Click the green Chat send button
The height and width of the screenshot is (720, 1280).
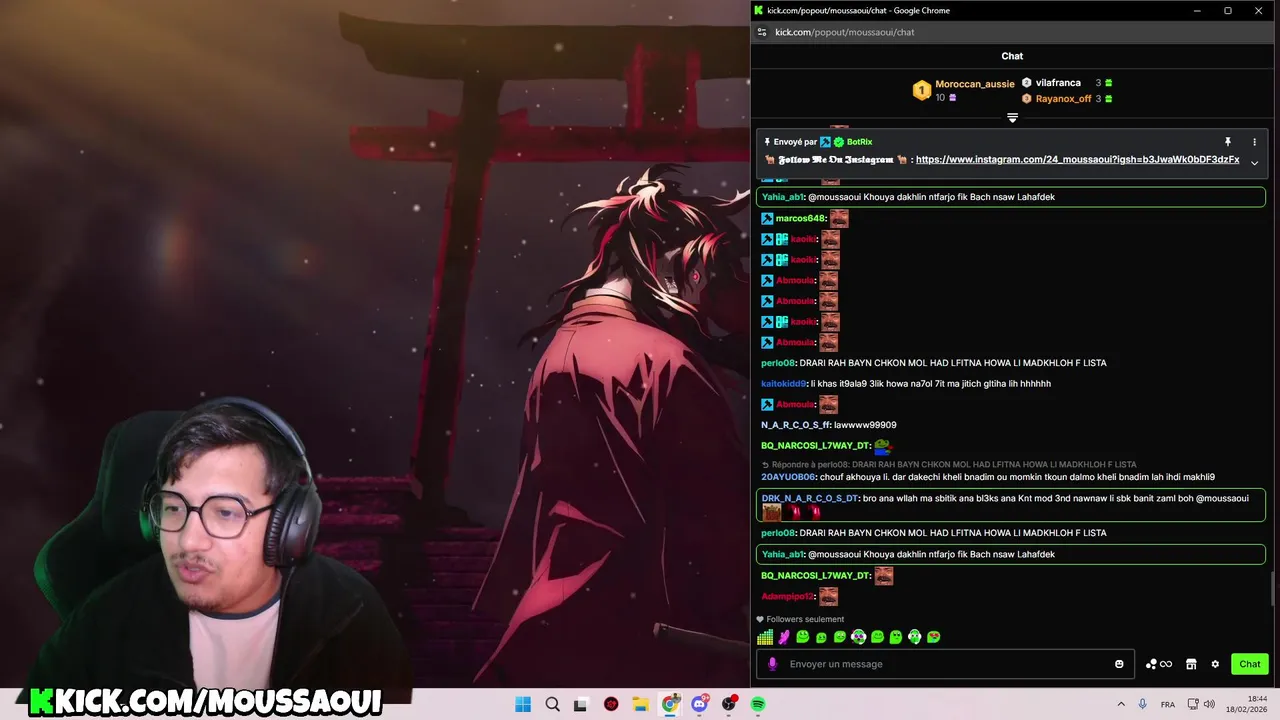pos(1250,664)
